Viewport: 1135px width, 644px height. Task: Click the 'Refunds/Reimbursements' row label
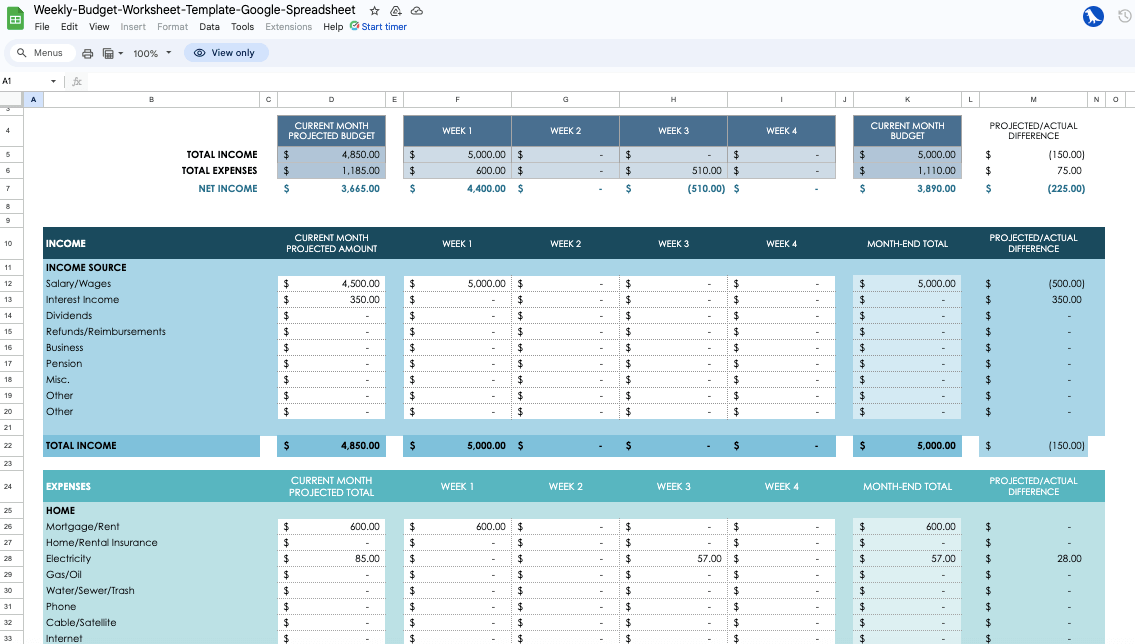pos(106,331)
